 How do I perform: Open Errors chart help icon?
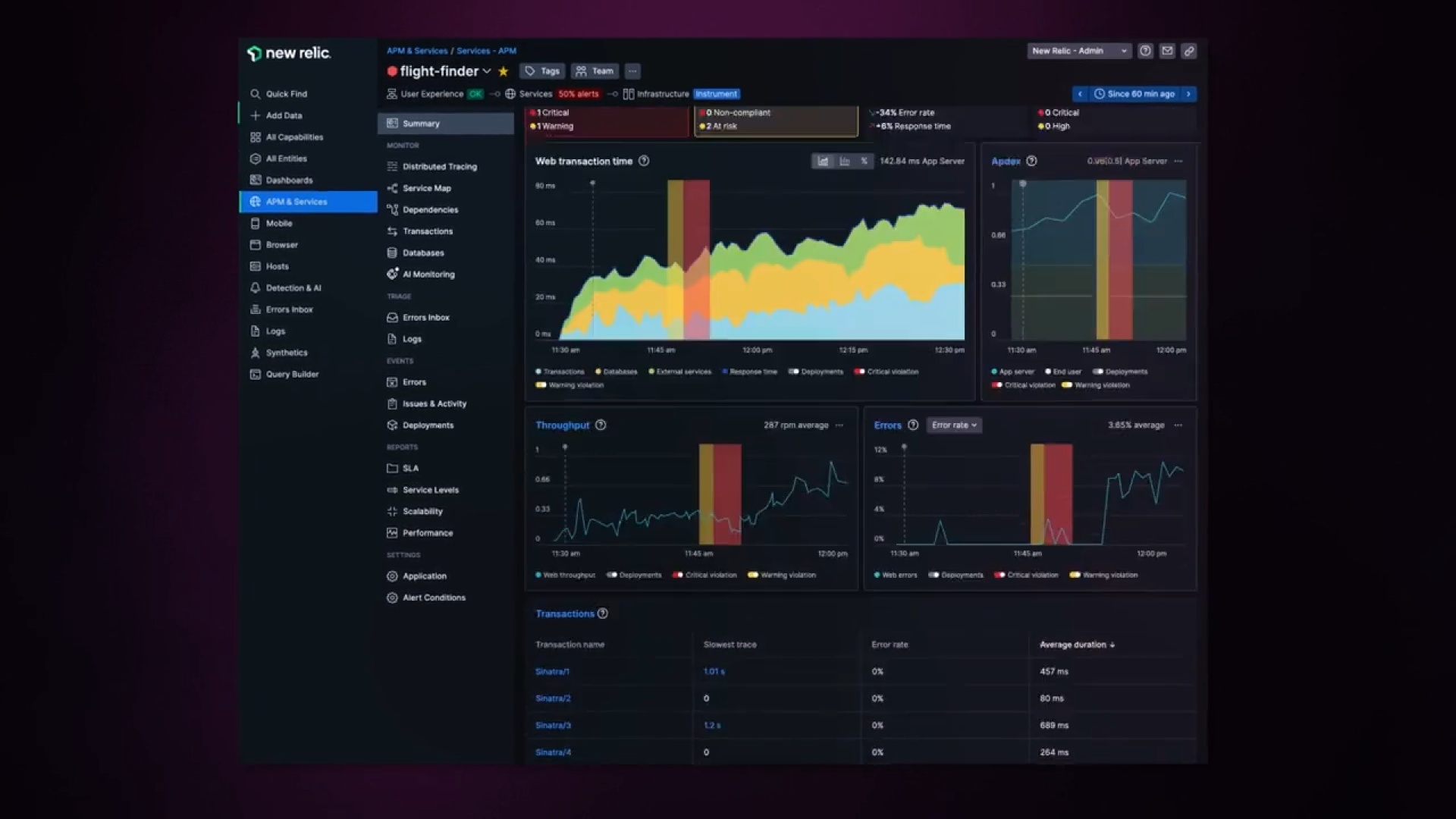point(913,425)
